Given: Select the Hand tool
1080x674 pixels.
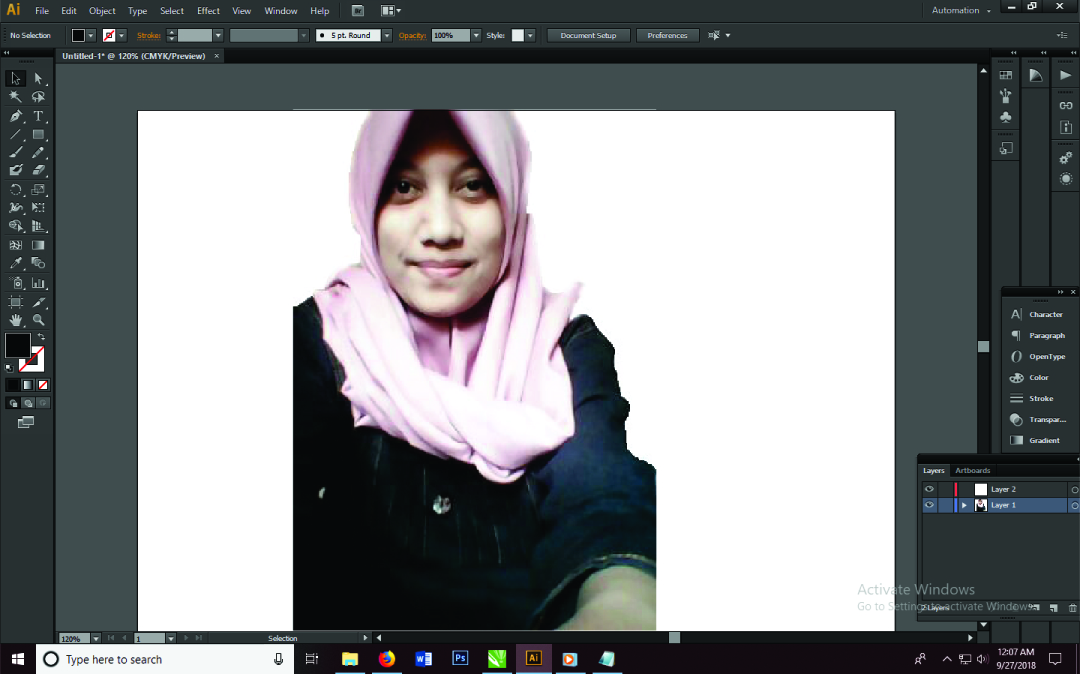Looking at the screenshot, I should tap(16, 320).
